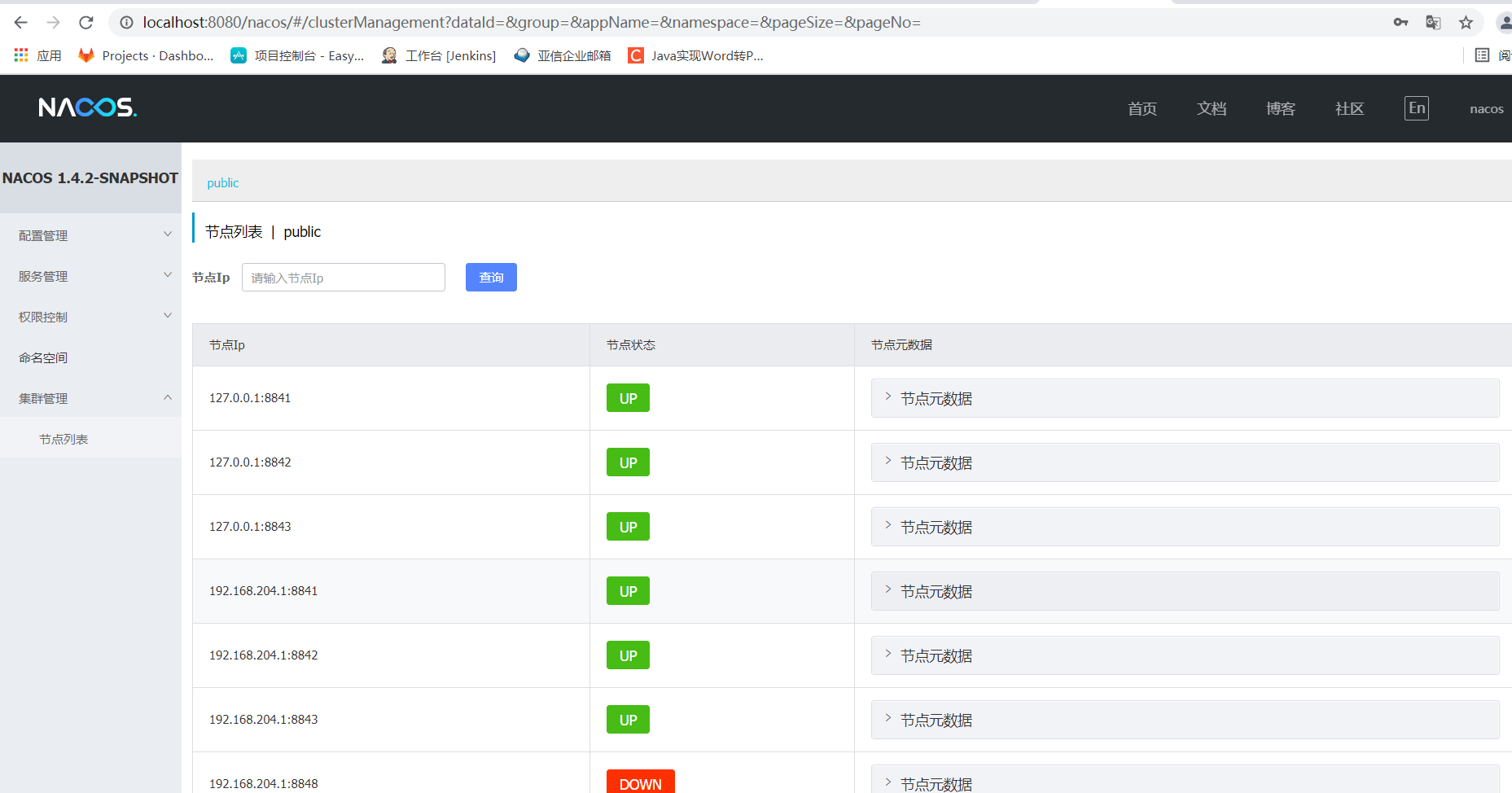Open the Java实现Word转P bookmark

click(x=696, y=55)
